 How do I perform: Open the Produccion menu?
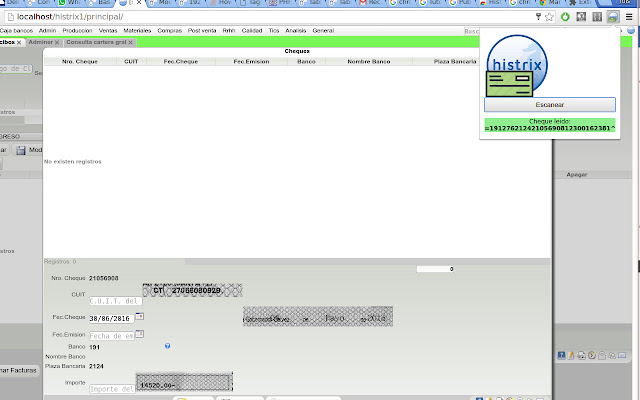coord(77,31)
